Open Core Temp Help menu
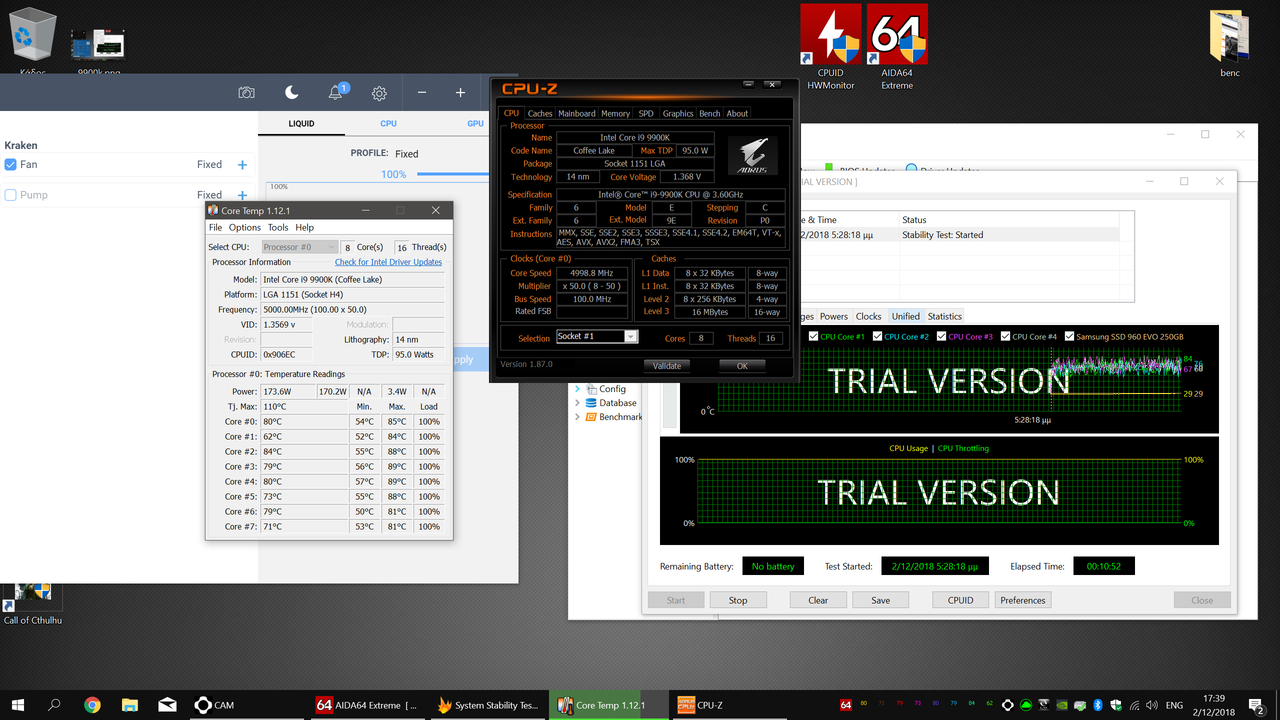This screenshot has width=1280, height=720. [x=305, y=228]
